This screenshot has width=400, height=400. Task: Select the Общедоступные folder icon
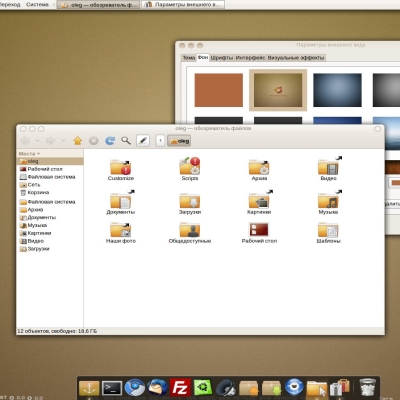pos(190,229)
